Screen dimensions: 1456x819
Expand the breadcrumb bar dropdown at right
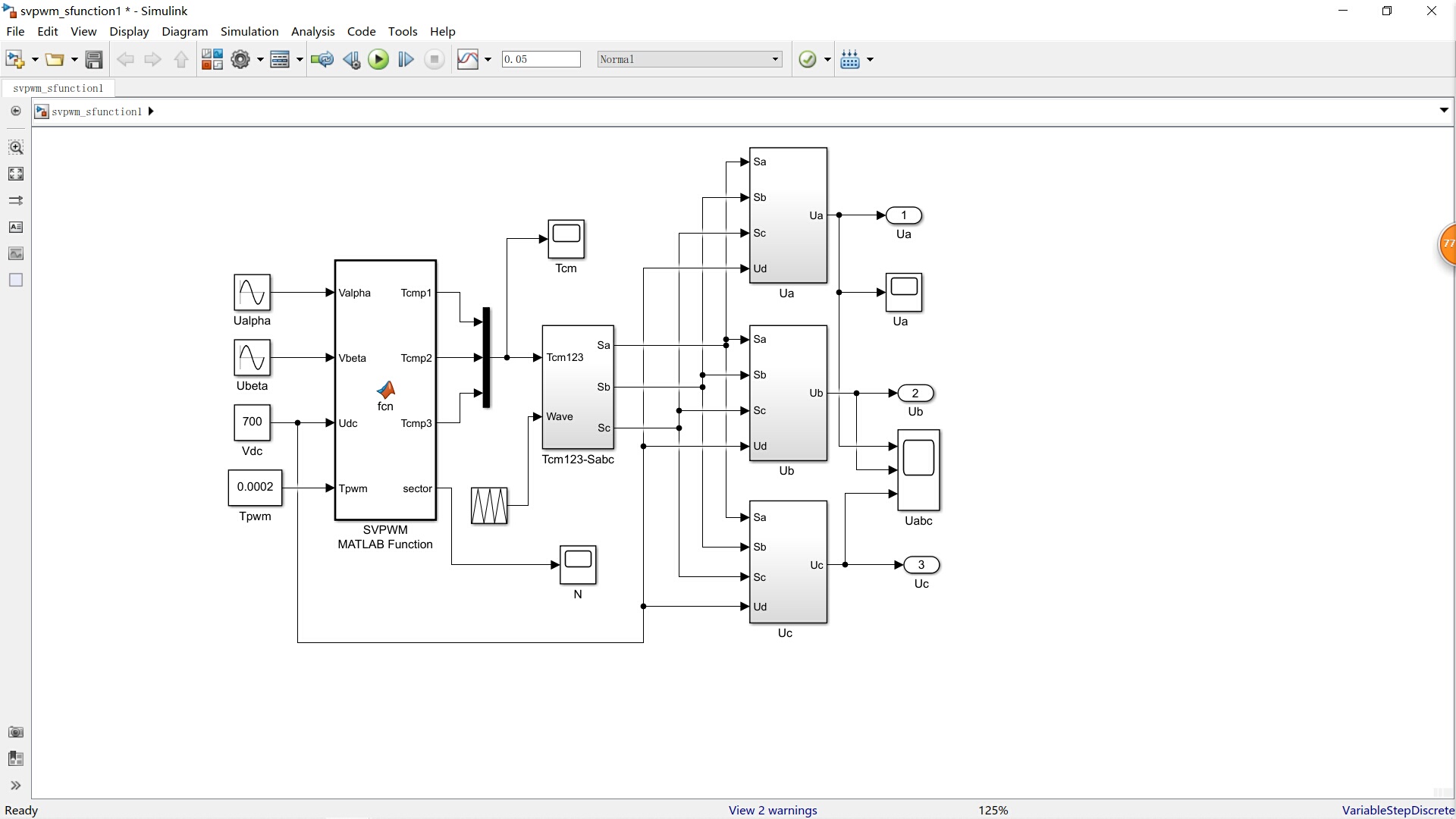pos(1444,111)
